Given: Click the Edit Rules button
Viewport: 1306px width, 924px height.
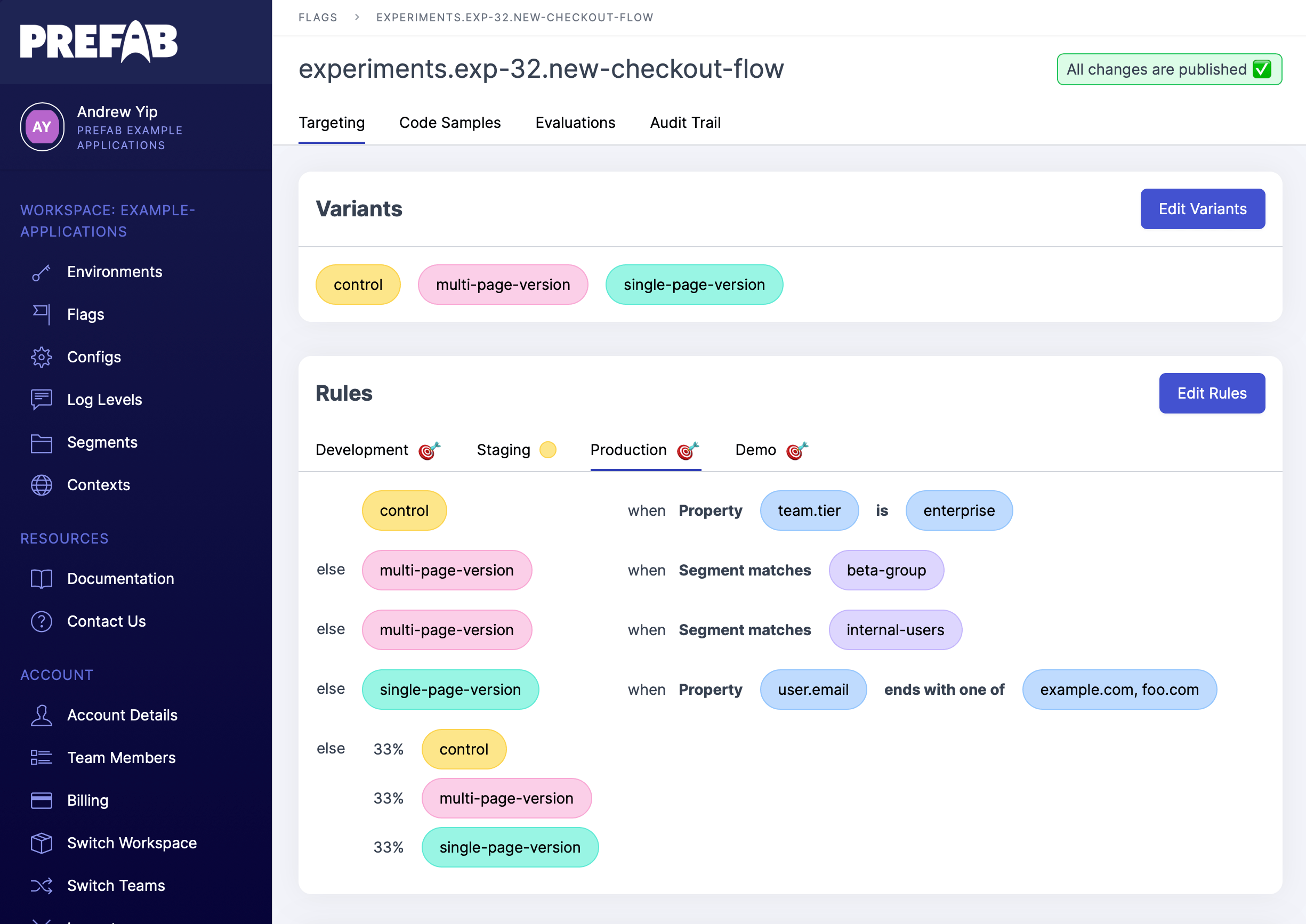Looking at the screenshot, I should (1211, 393).
